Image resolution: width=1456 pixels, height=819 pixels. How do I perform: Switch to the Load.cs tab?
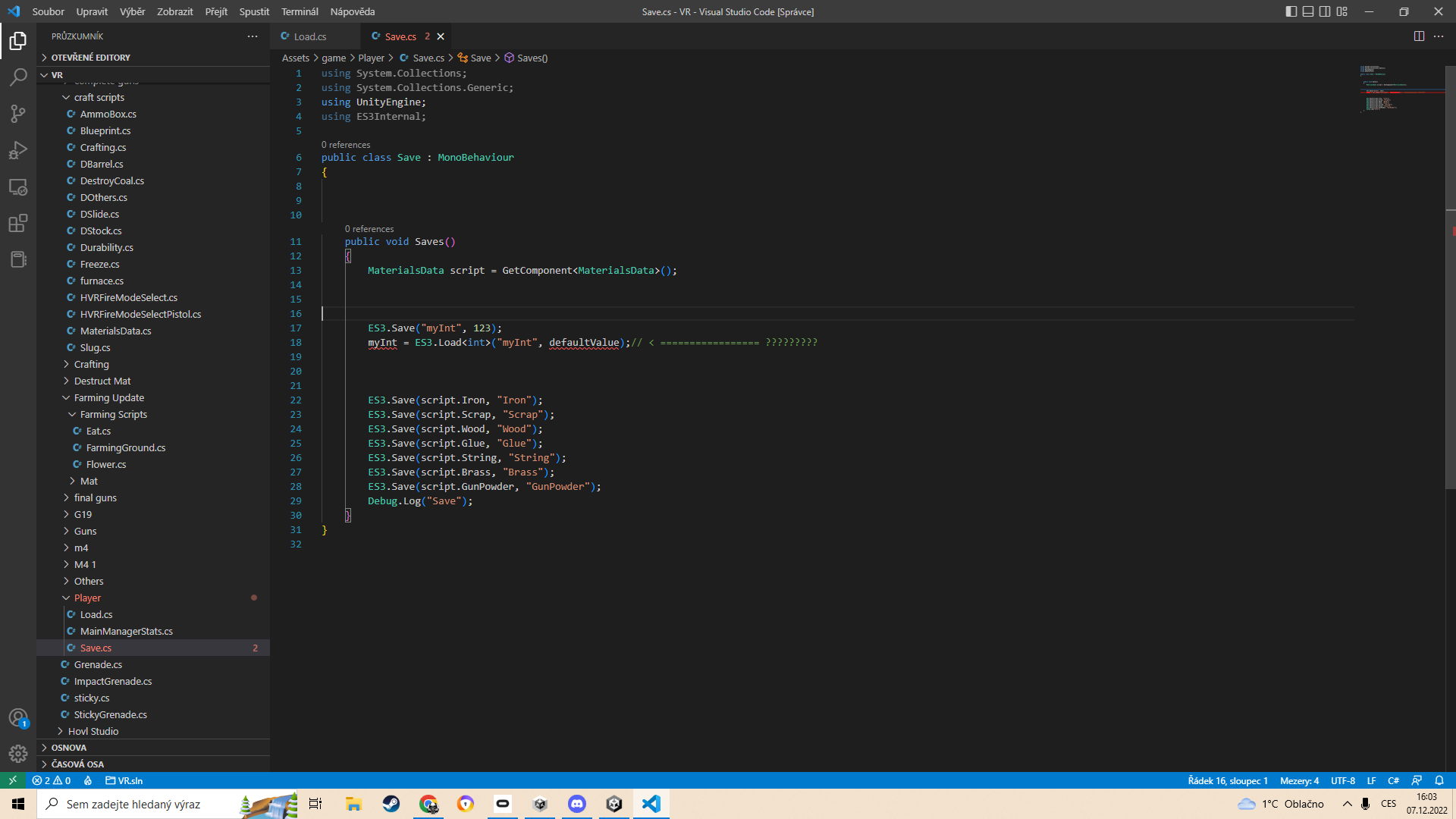[309, 36]
